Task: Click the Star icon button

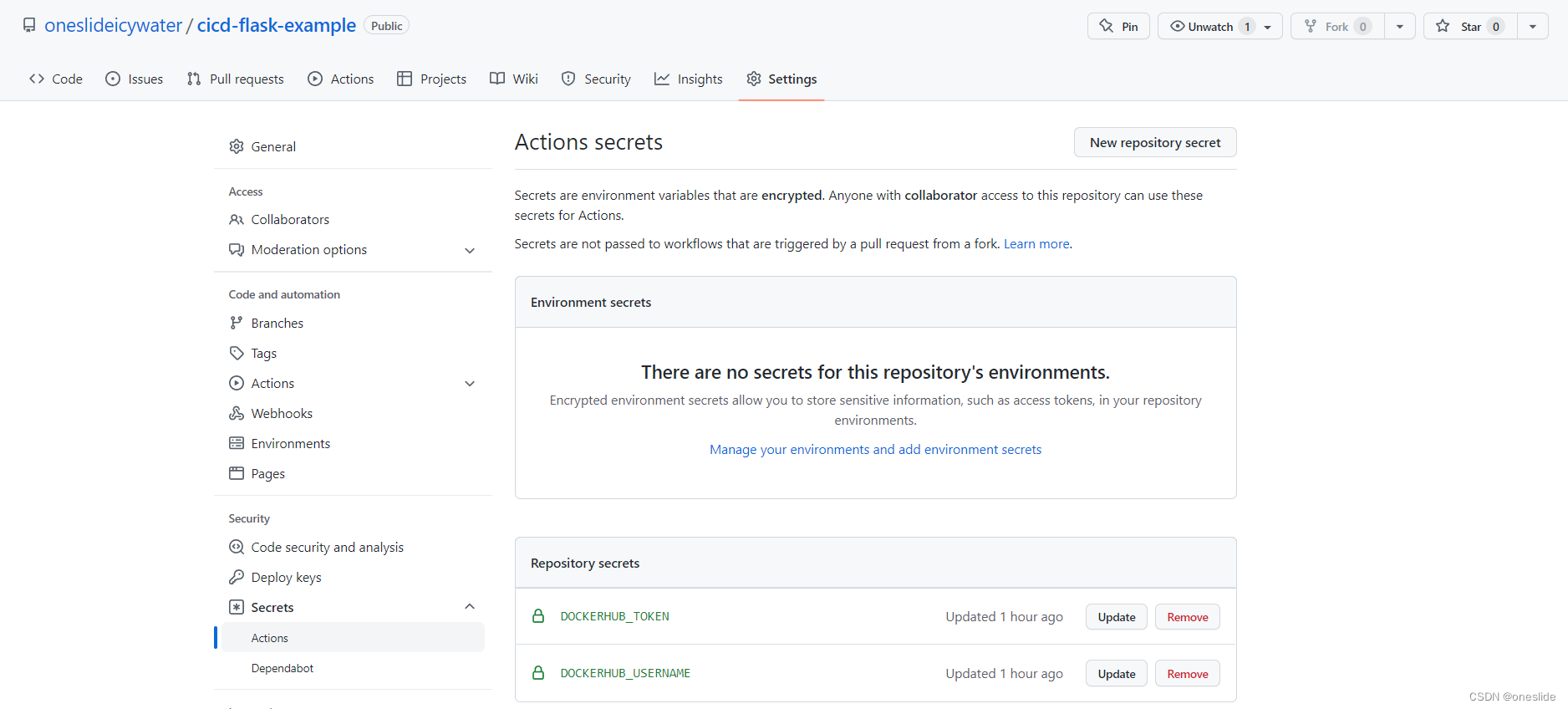Action: click(x=1443, y=26)
